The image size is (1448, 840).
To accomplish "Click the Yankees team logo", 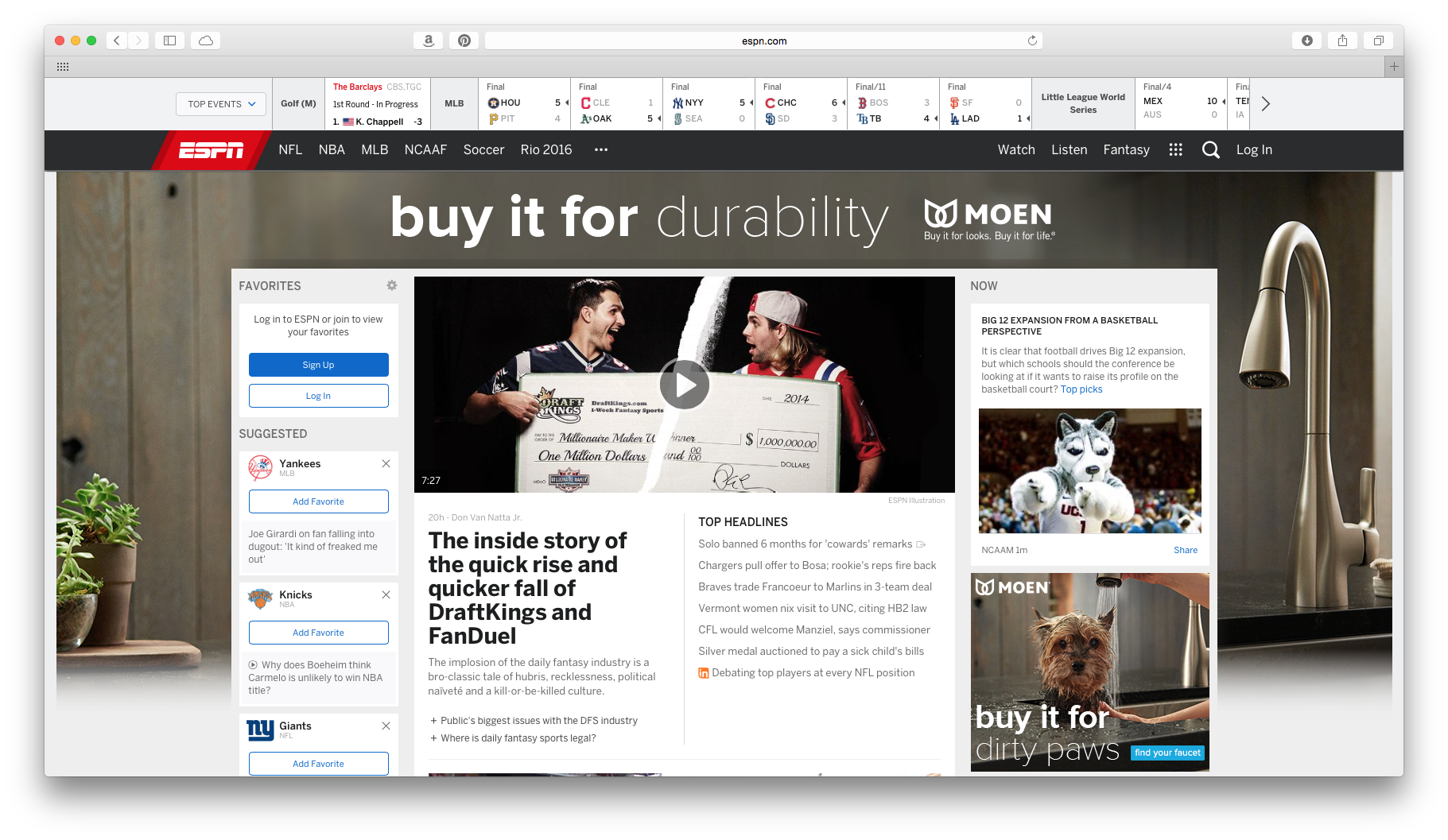I will 262,467.
